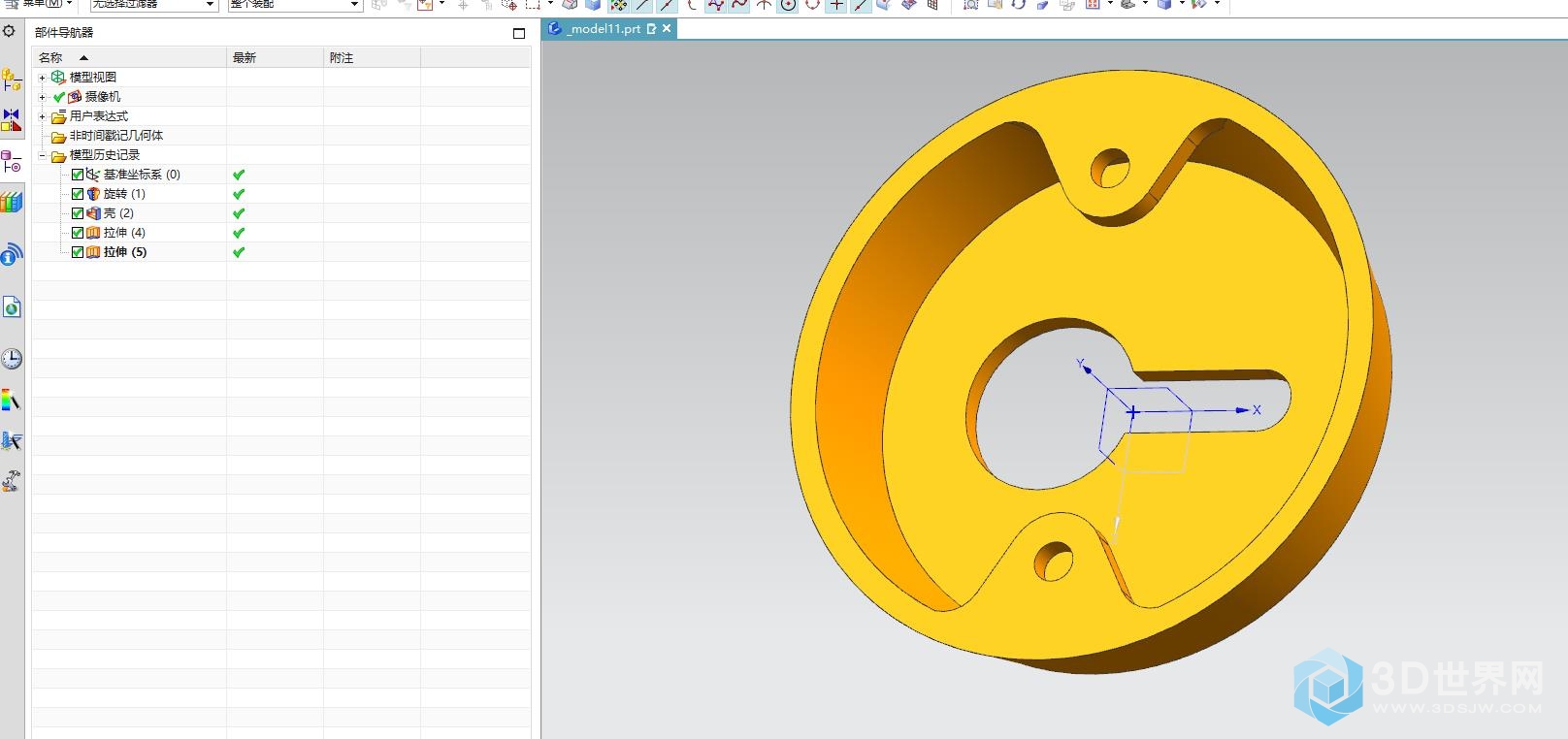The height and width of the screenshot is (739, 1568).
Task: Open the selection filter dropdown
Action: coord(153,5)
